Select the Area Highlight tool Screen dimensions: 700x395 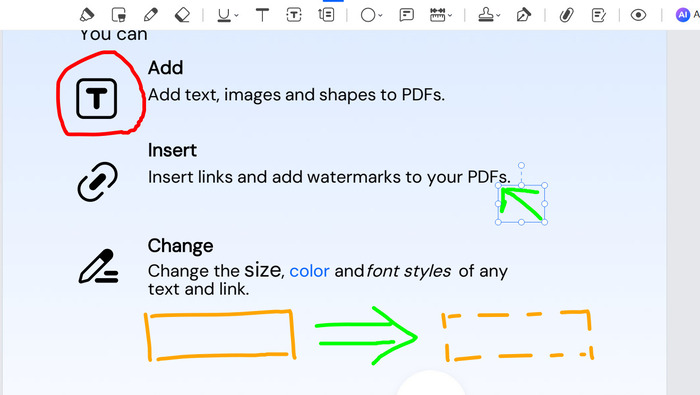119,15
